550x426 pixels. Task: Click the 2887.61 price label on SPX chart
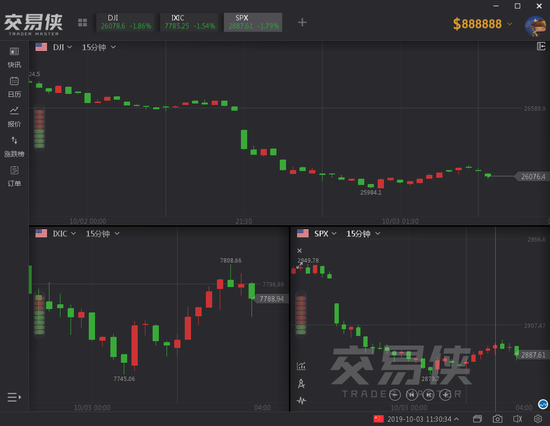(533, 355)
